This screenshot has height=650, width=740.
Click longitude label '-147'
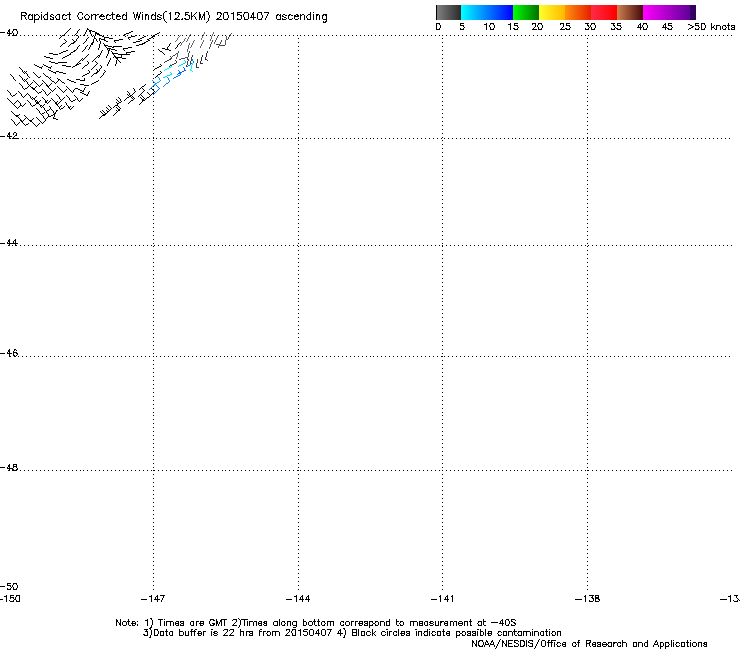click(x=153, y=599)
